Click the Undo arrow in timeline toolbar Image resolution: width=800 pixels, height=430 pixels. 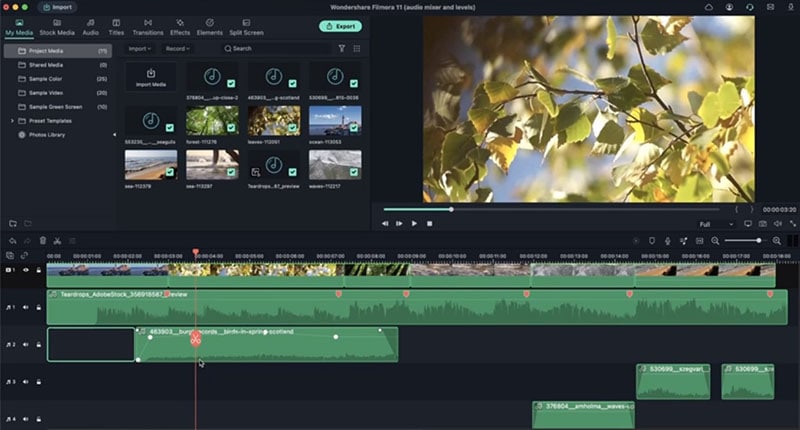coord(13,241)
